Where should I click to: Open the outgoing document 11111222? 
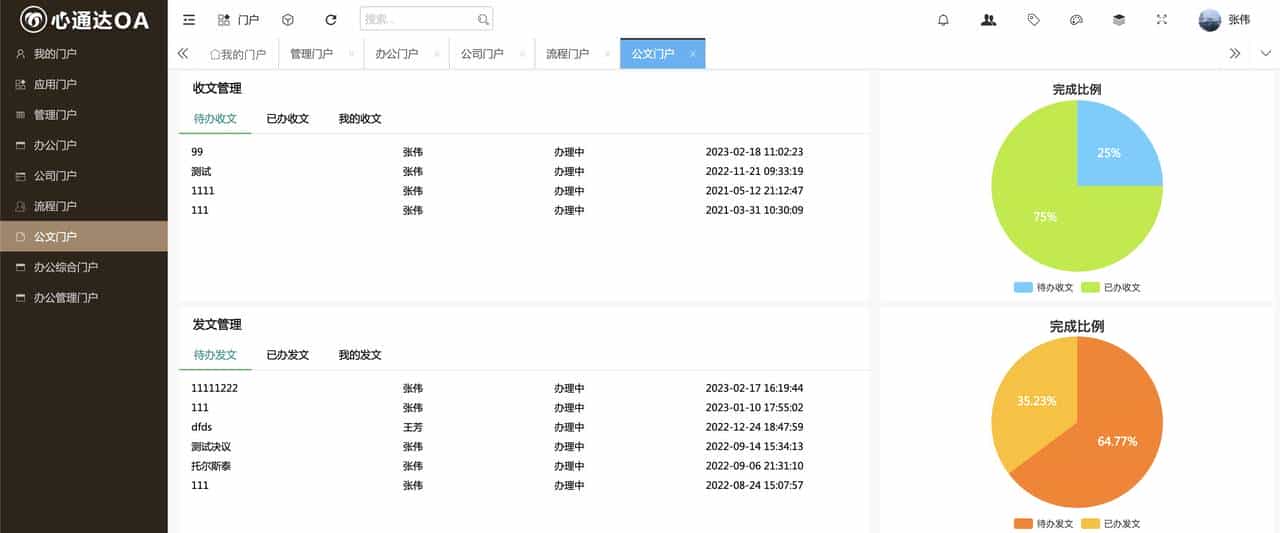click(x=215, y=388)
